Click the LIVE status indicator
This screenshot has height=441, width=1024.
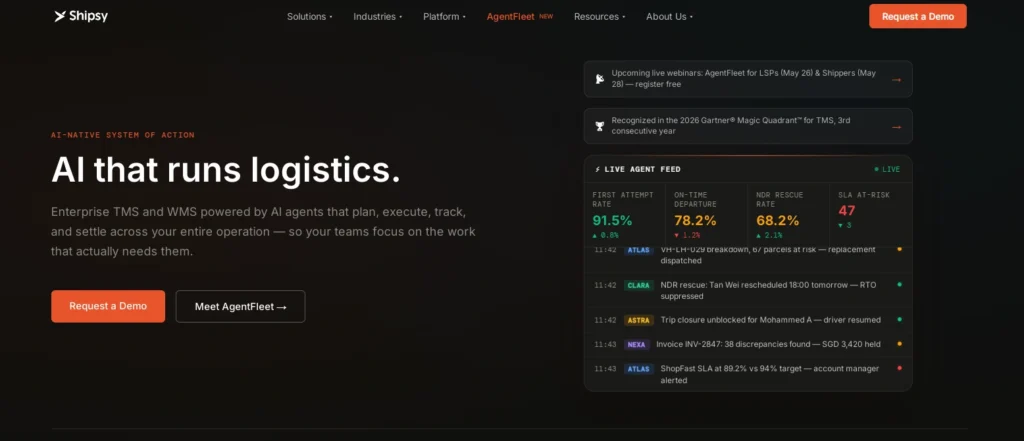[x=887, y=169]
